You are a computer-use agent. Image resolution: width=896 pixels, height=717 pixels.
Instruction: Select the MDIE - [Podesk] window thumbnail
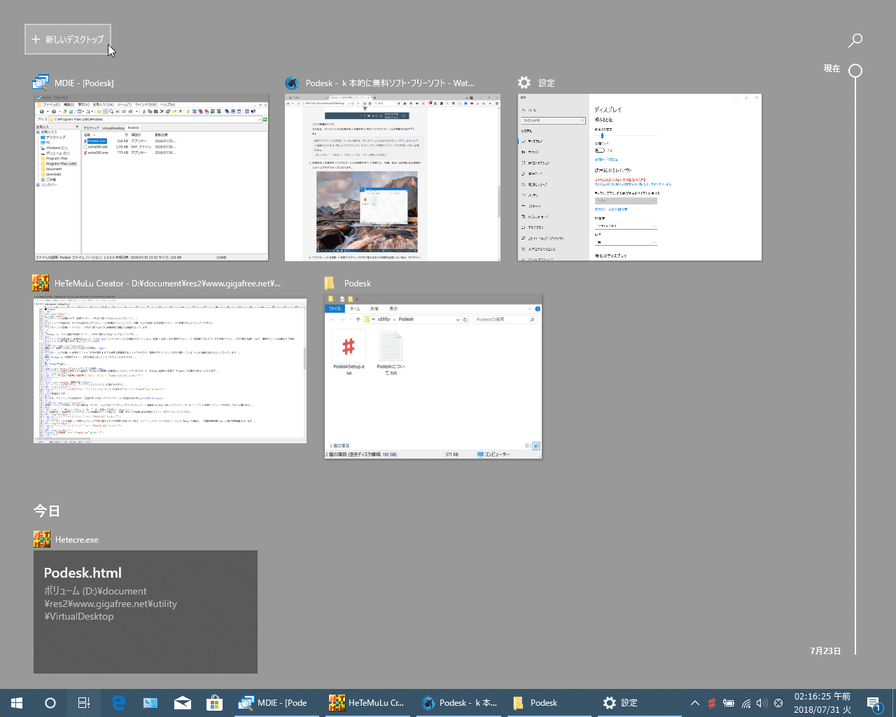coord(151,178)
